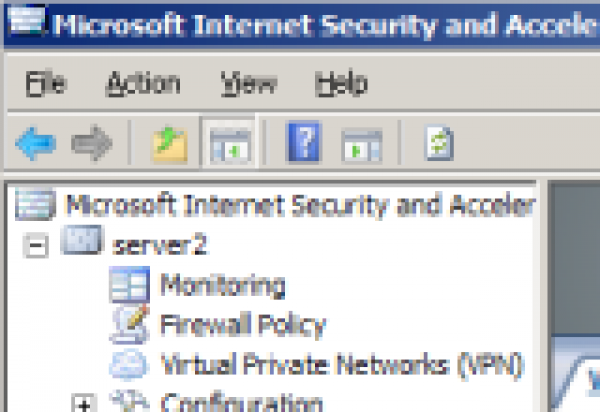Image resolution: width=600 pixels, height=412 pixels.
Task: Collapse the server2 tree node
Action: pyautogui.click(x=37, y=246)
